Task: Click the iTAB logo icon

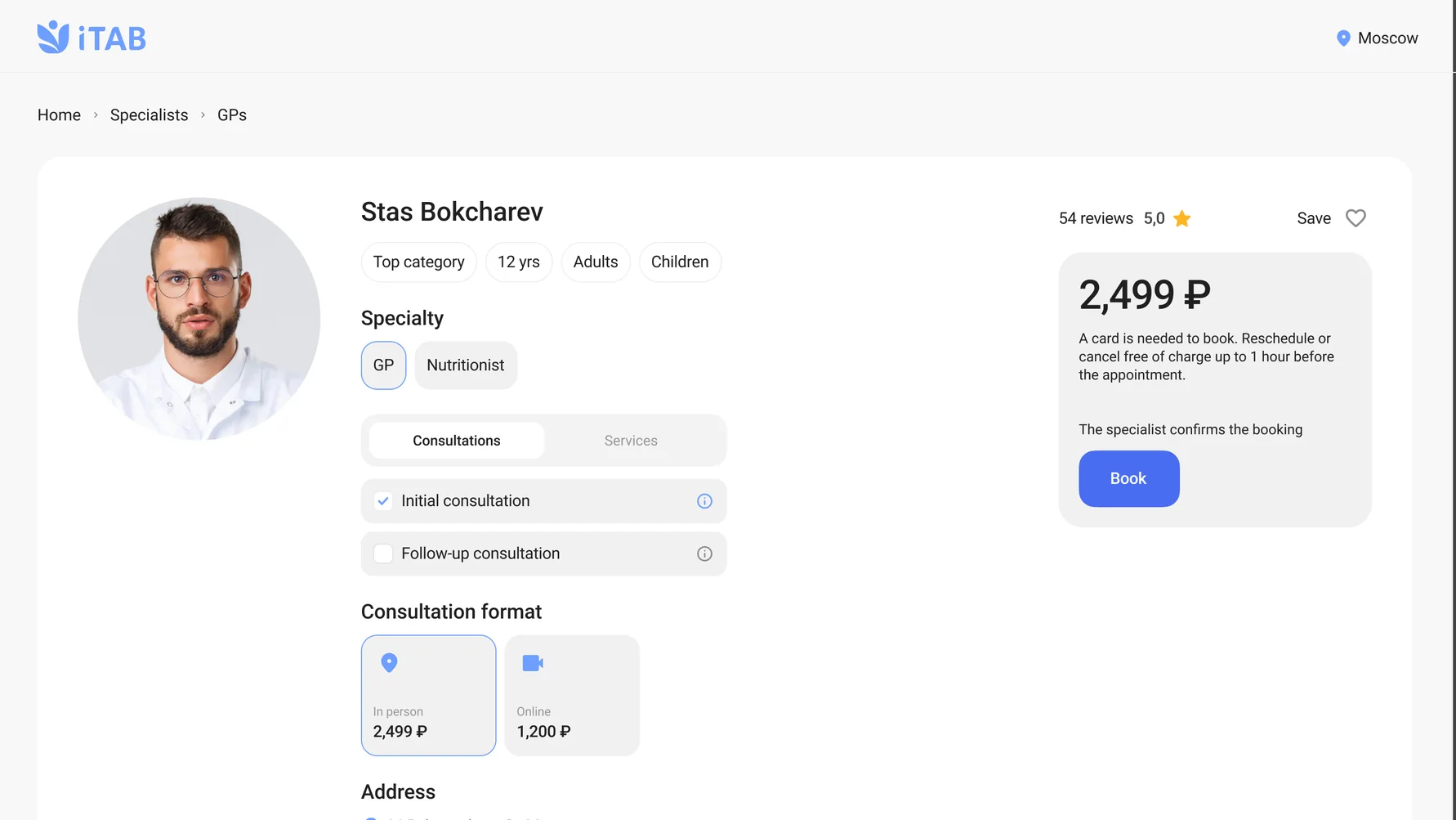Action: coord(53,38)
